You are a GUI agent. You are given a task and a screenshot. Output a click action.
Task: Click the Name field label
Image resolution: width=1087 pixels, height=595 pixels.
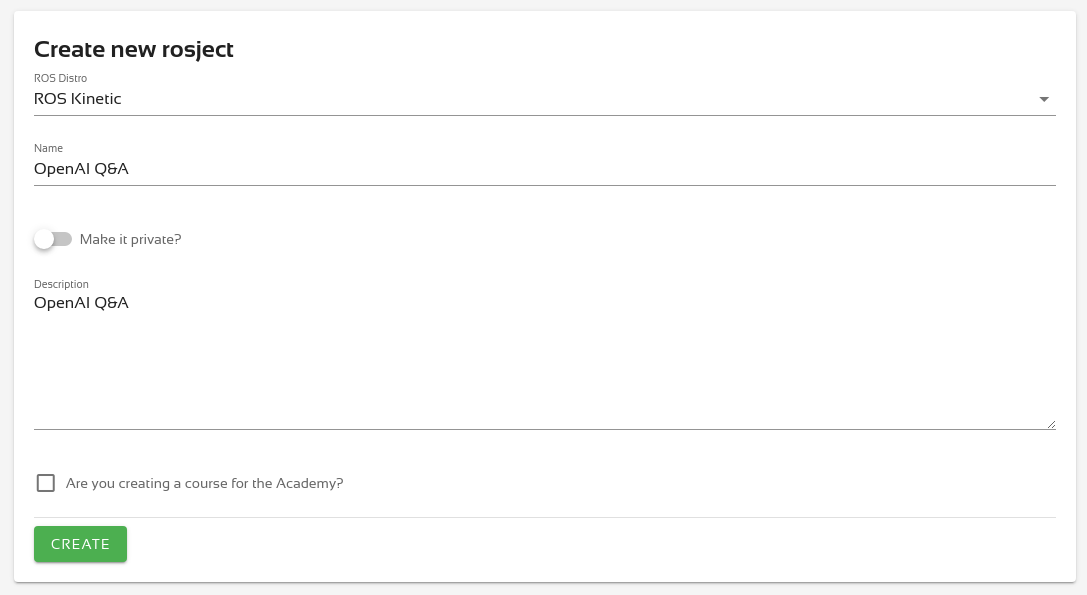(x=49, y=148)
